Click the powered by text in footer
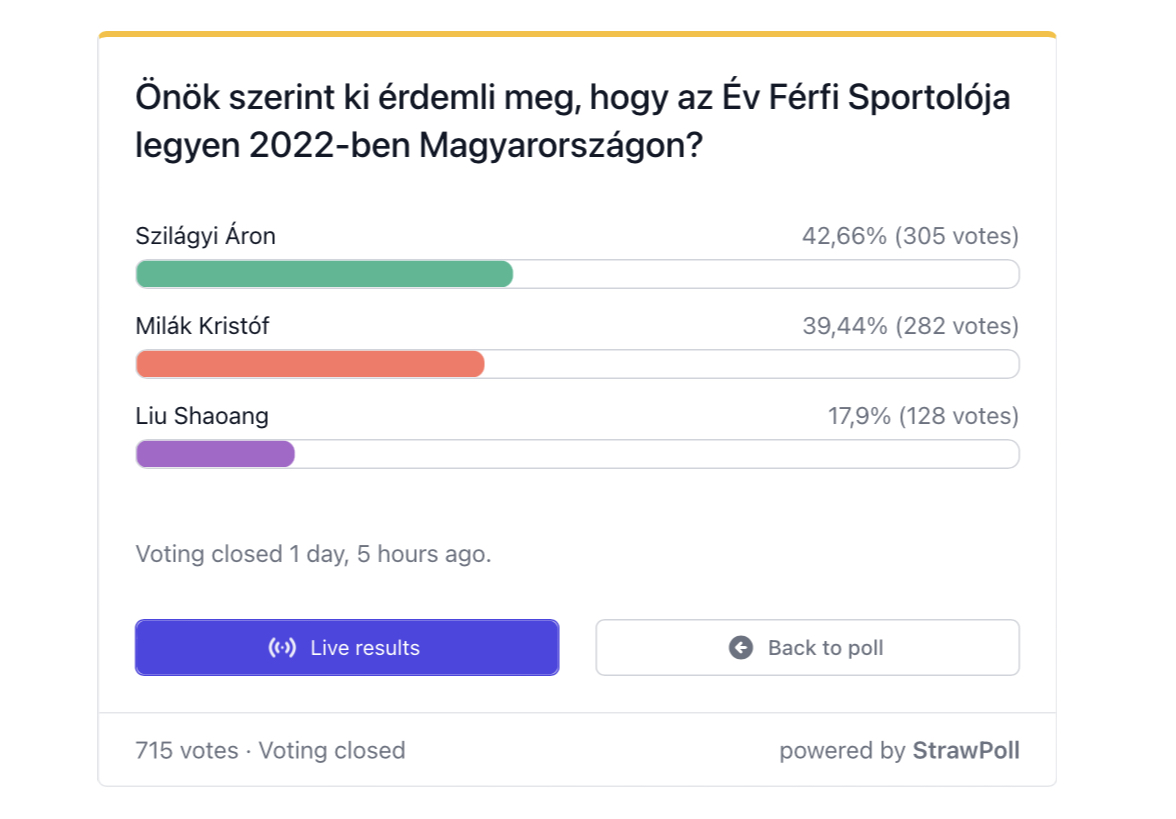 tap(842, 750)
